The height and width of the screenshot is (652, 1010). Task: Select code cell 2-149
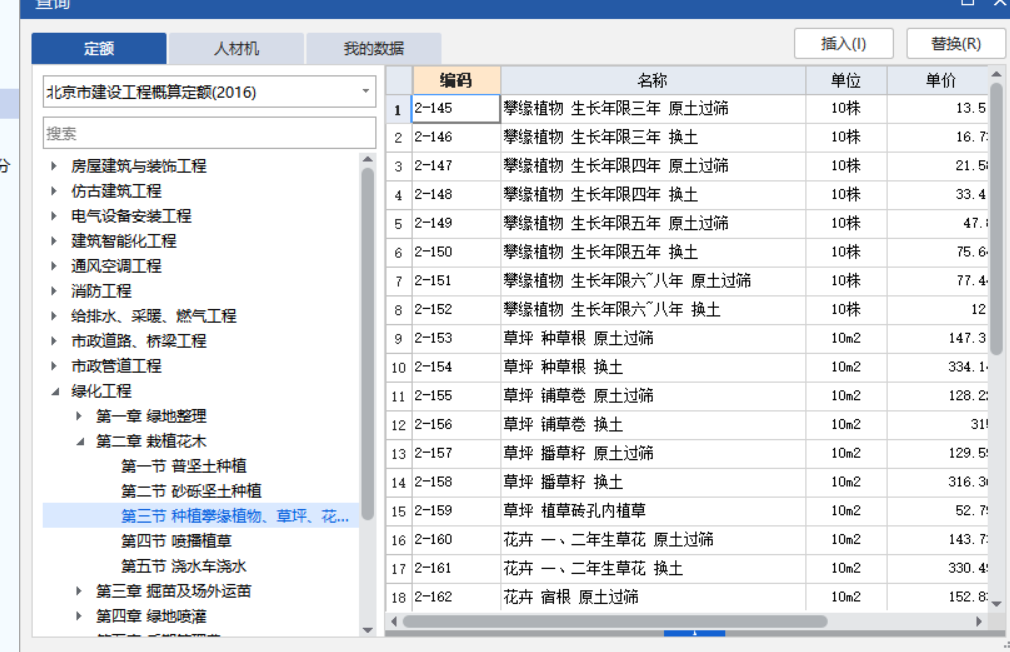[456, 224]
